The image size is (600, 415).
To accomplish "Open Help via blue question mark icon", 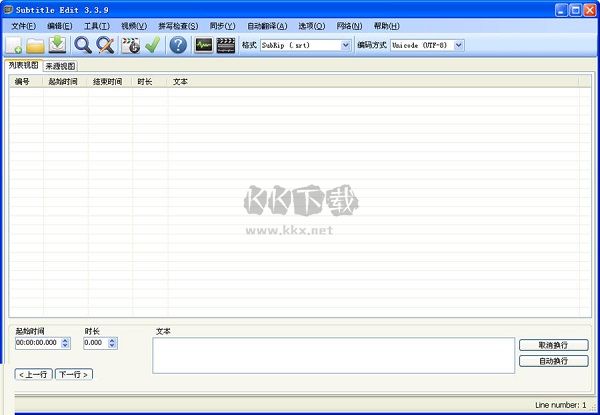I will pyautogui.click(x=178, y=45).
